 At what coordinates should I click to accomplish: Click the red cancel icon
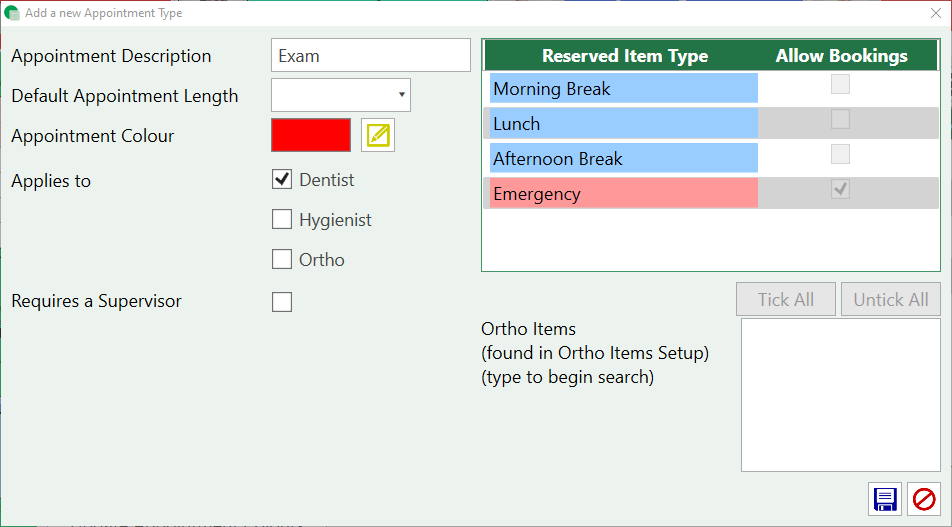923,499
